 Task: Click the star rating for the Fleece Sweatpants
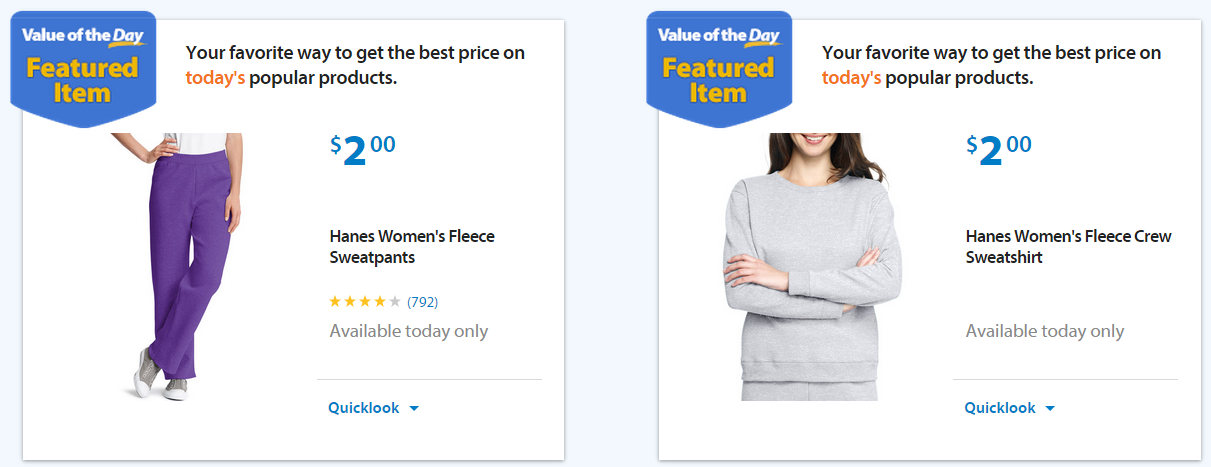click(365, 301)
